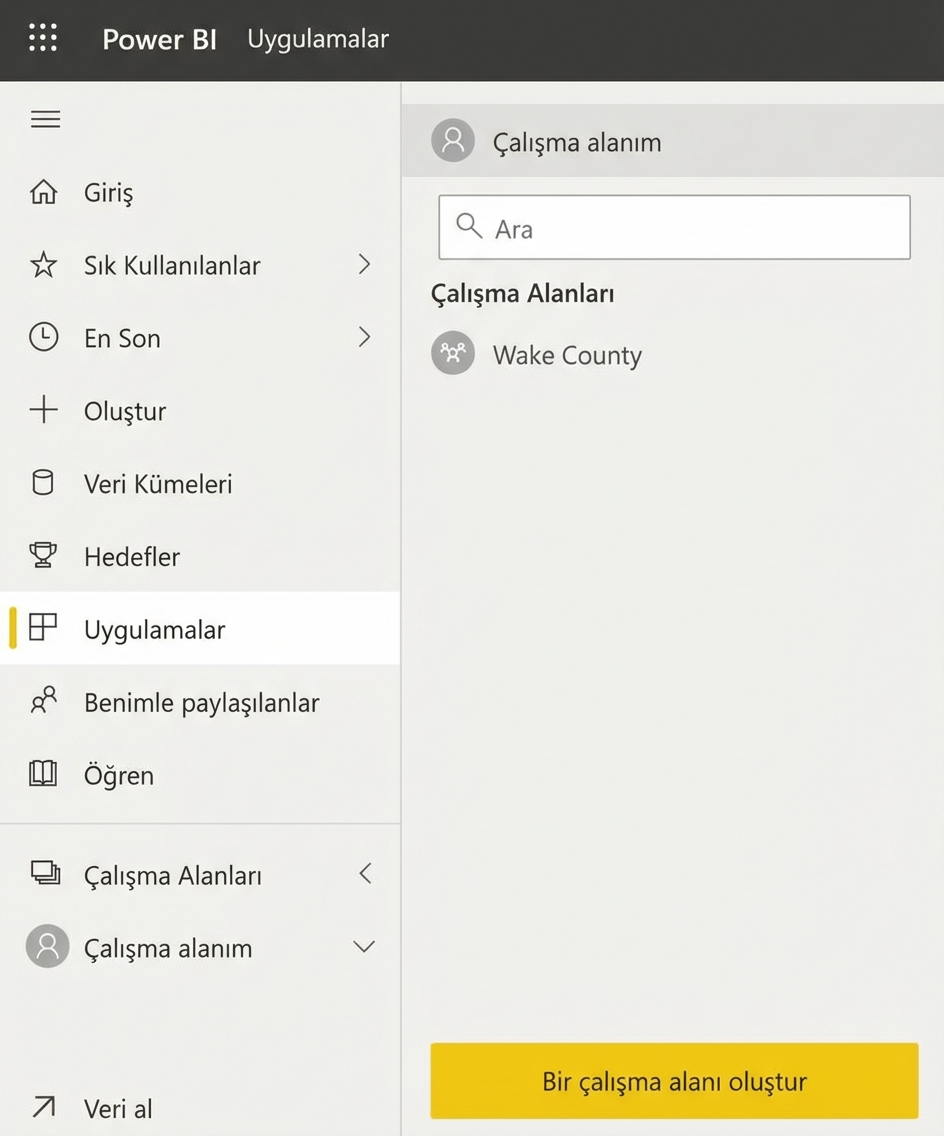Collapse the Çalışma Alanları panel chevron
The height and width of the screenshot is (1136, 944).
[364, 874]
